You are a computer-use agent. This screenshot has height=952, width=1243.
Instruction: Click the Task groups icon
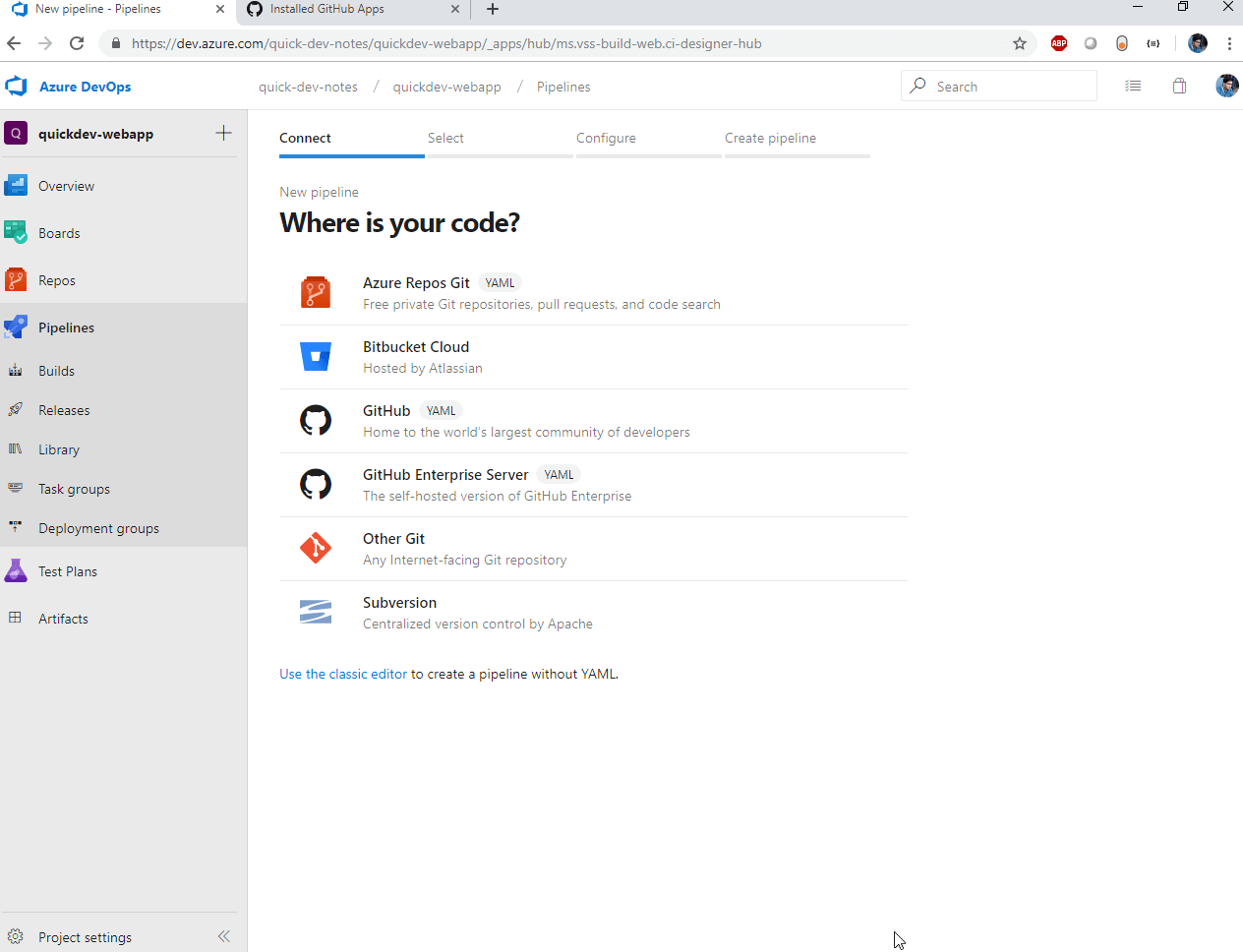click(x=16, y=489)
